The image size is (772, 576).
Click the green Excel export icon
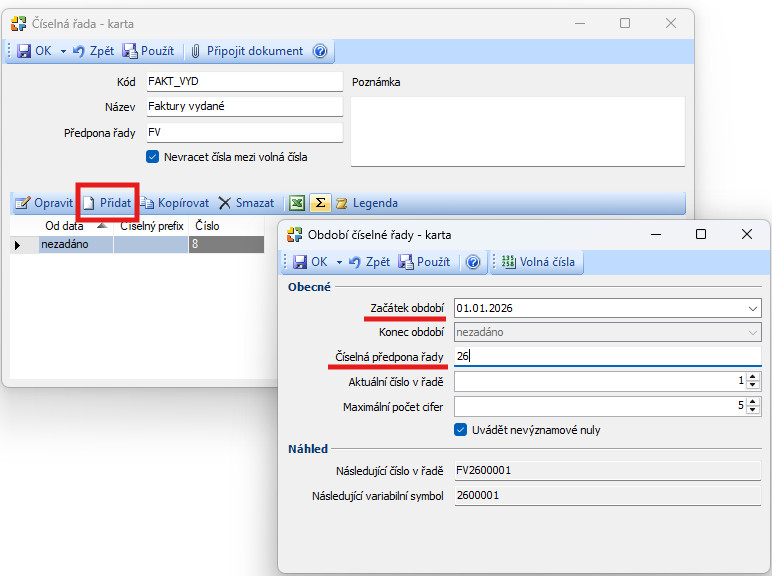(297, 203)
